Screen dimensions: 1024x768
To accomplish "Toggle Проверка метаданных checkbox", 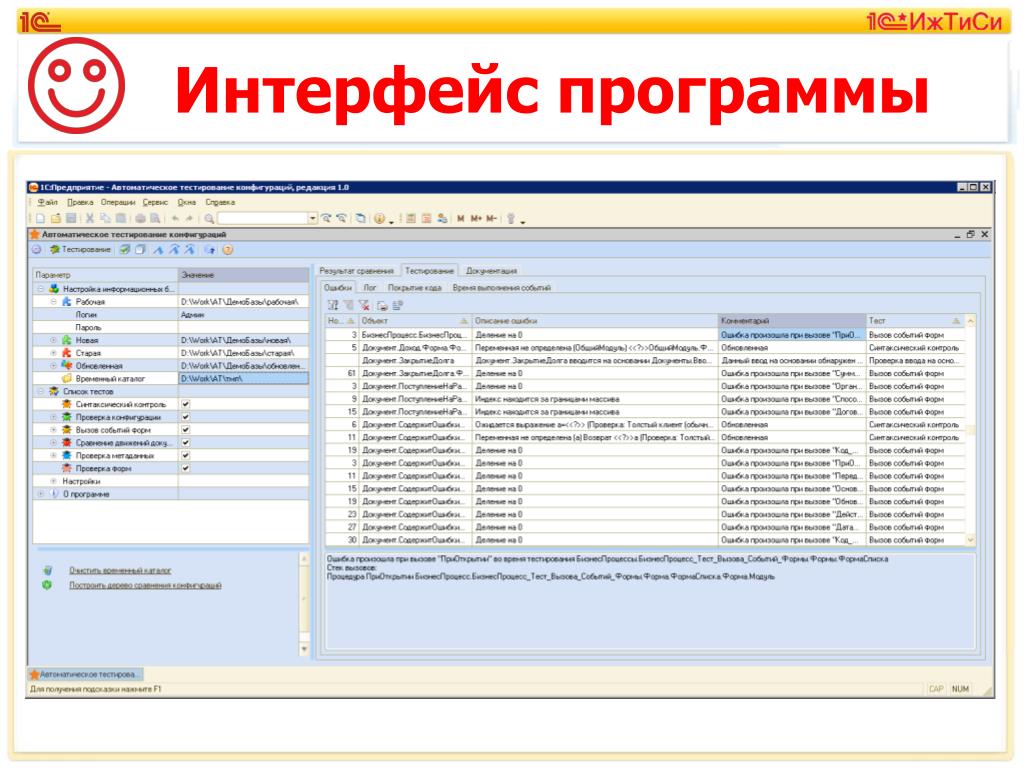I will (x=185, y=455).
